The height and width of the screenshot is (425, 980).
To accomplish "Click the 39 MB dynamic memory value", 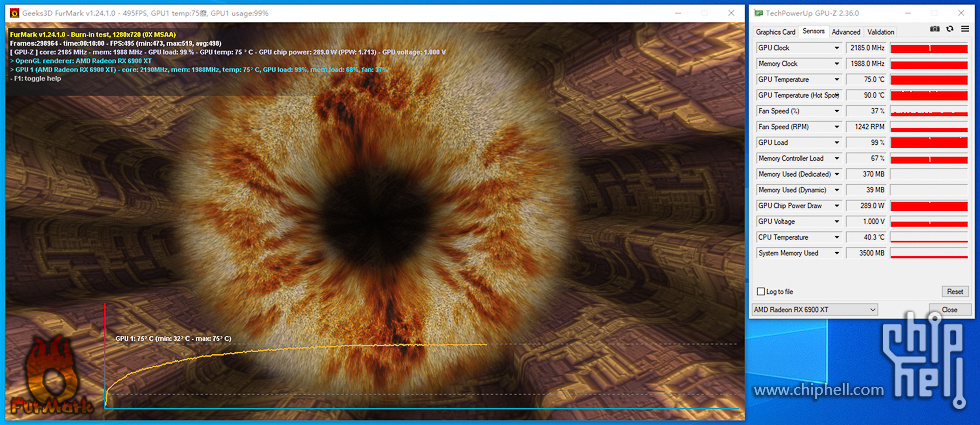I will tap(866, 190).
